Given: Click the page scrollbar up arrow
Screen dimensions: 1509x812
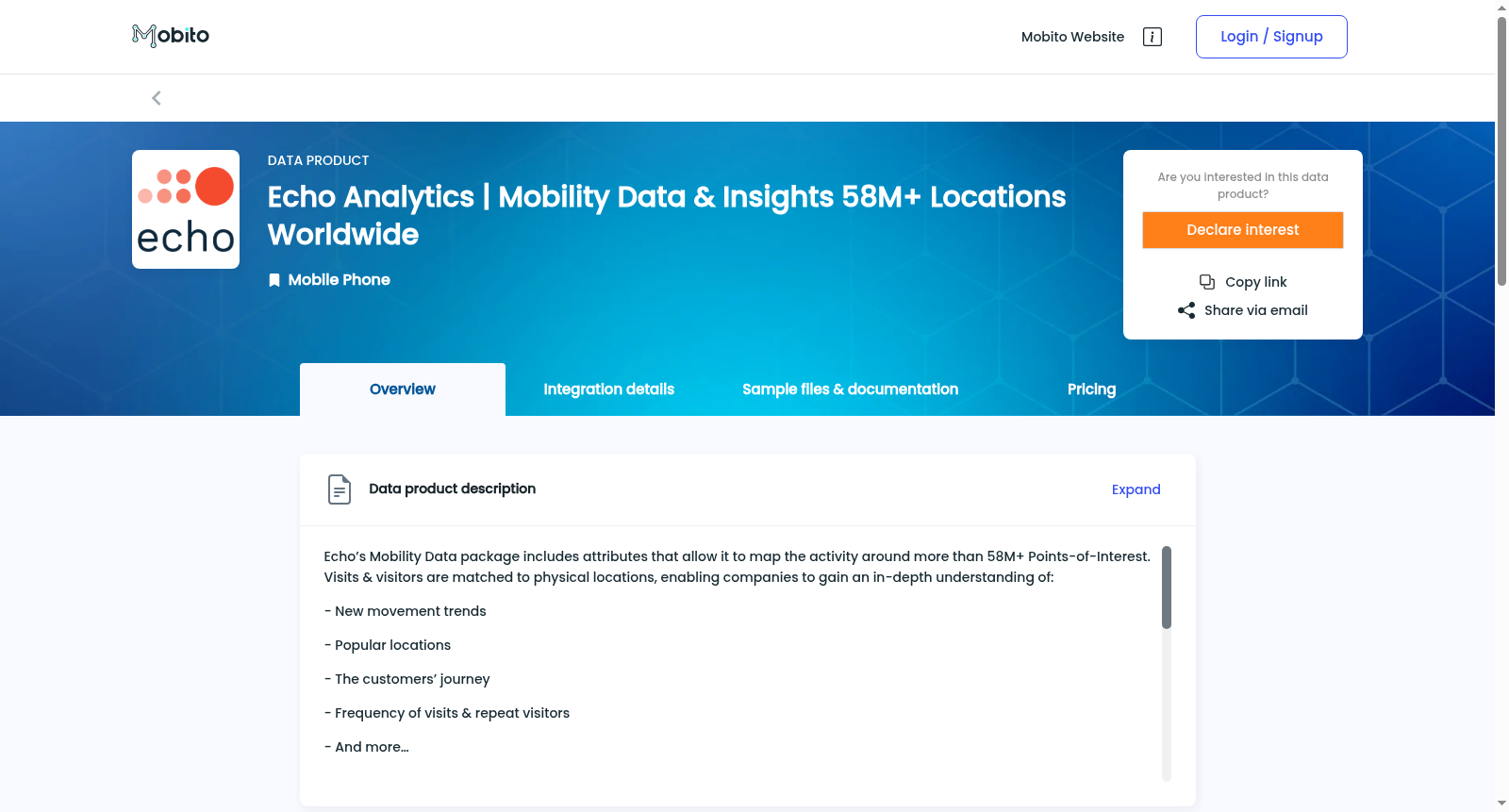Looking at the screenshot, I should point(1501,8).
